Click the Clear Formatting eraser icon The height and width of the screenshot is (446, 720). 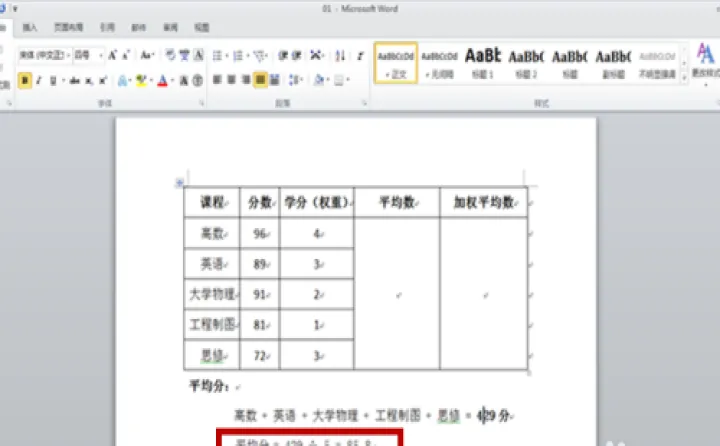(170, 55)
